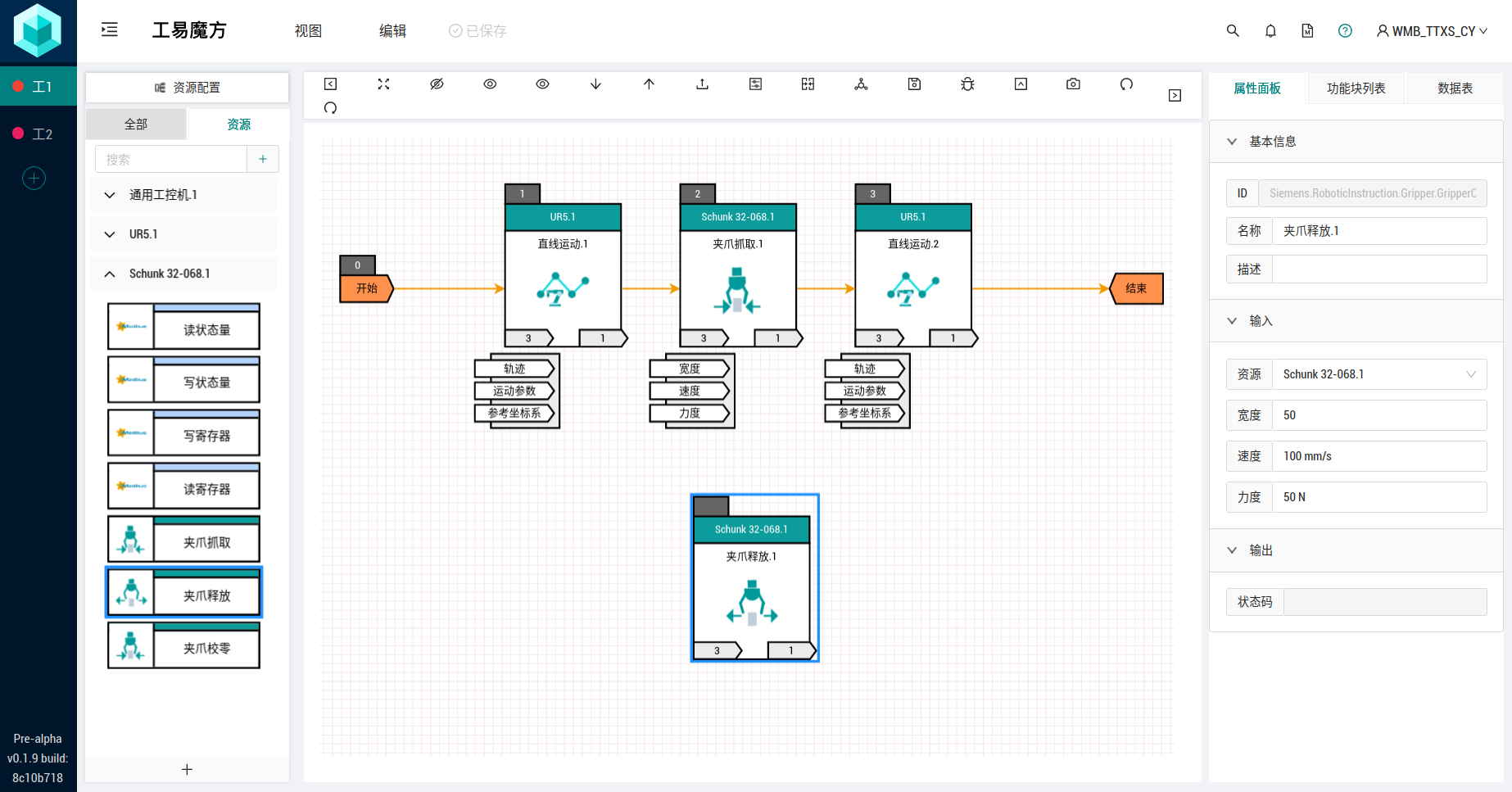Toggle the first open-eye show icon
This screenshot has width=1512, height=792.
[x=490, y=84]
